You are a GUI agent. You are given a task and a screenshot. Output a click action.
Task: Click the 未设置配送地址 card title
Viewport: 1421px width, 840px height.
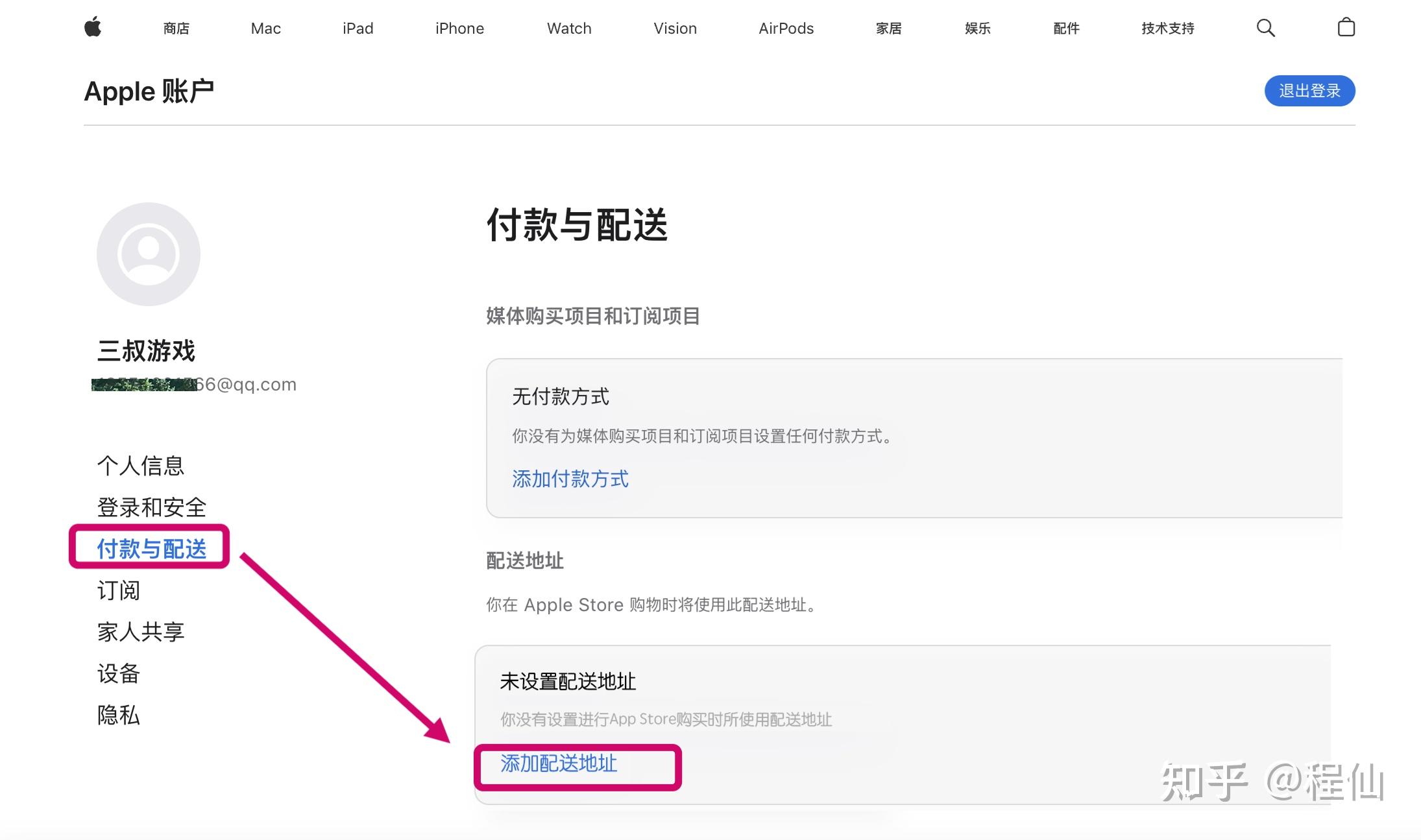click(568, 681)
